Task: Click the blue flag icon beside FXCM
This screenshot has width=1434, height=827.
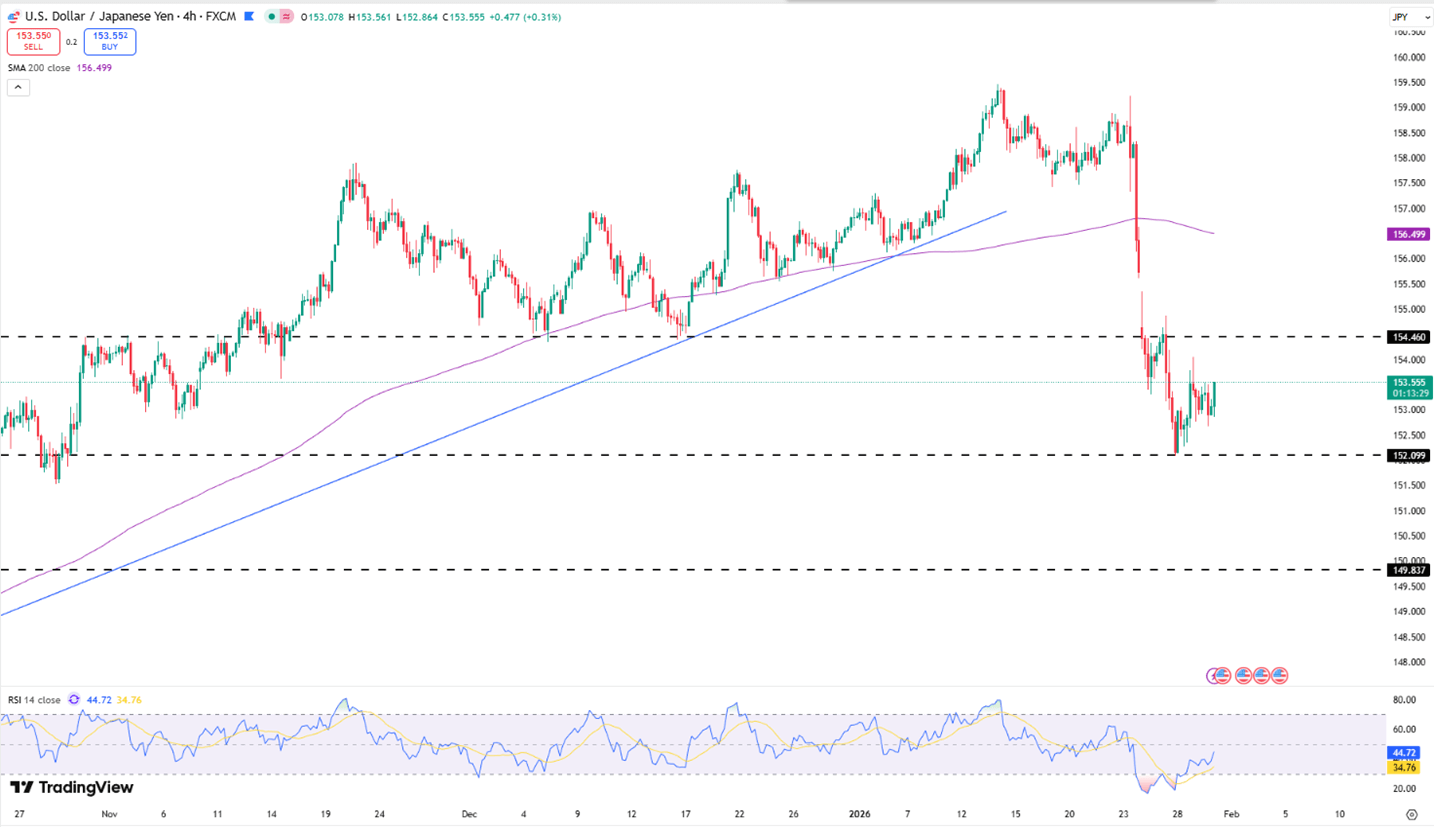Action: (x=249, y=16)
